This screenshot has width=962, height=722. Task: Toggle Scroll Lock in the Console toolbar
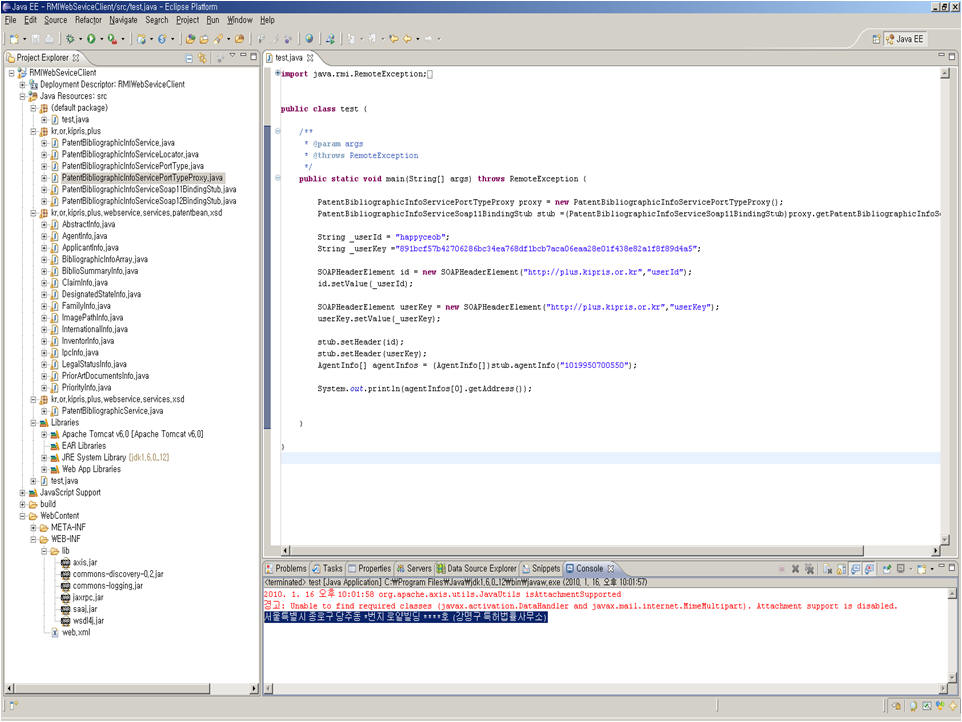[x=840, y=569]
